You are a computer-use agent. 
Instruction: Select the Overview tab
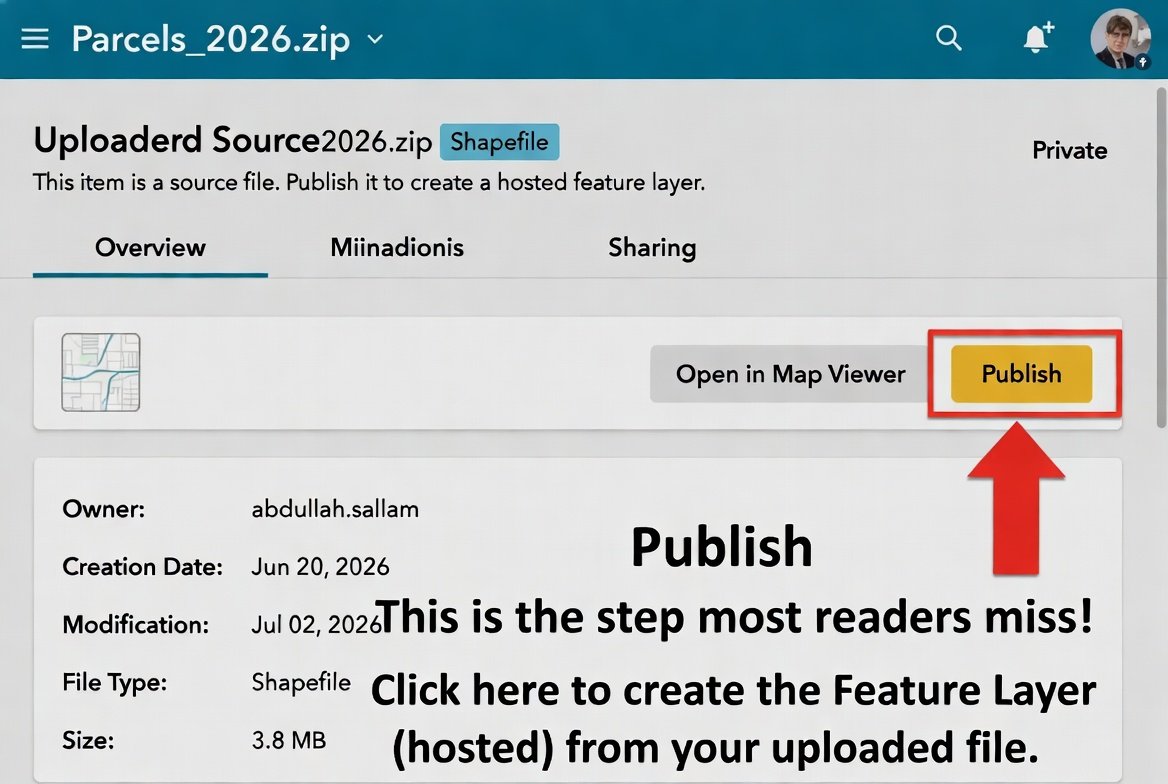click(150, 247)
